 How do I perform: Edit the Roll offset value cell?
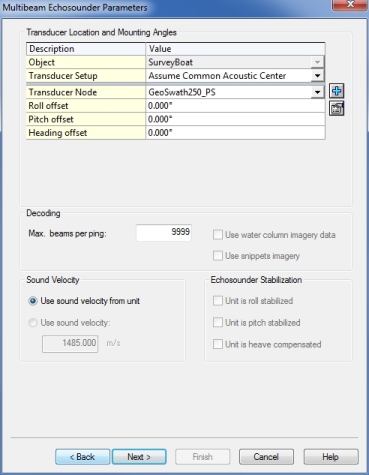tap(235, 106)
